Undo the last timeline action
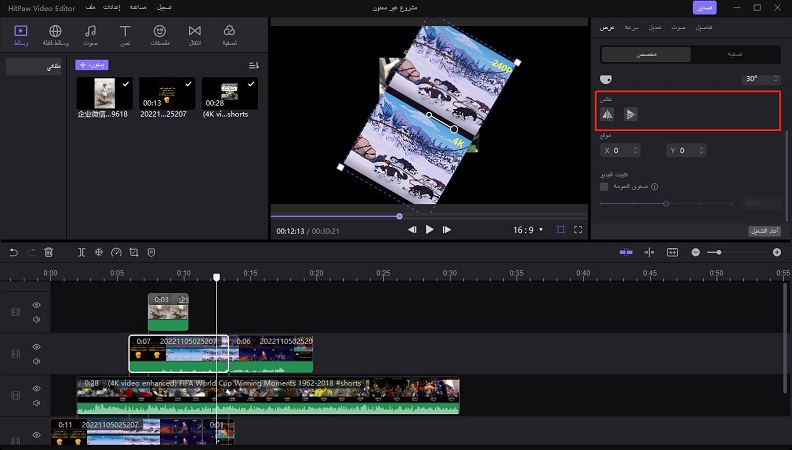The image size is (792, 450). (14, 252)
